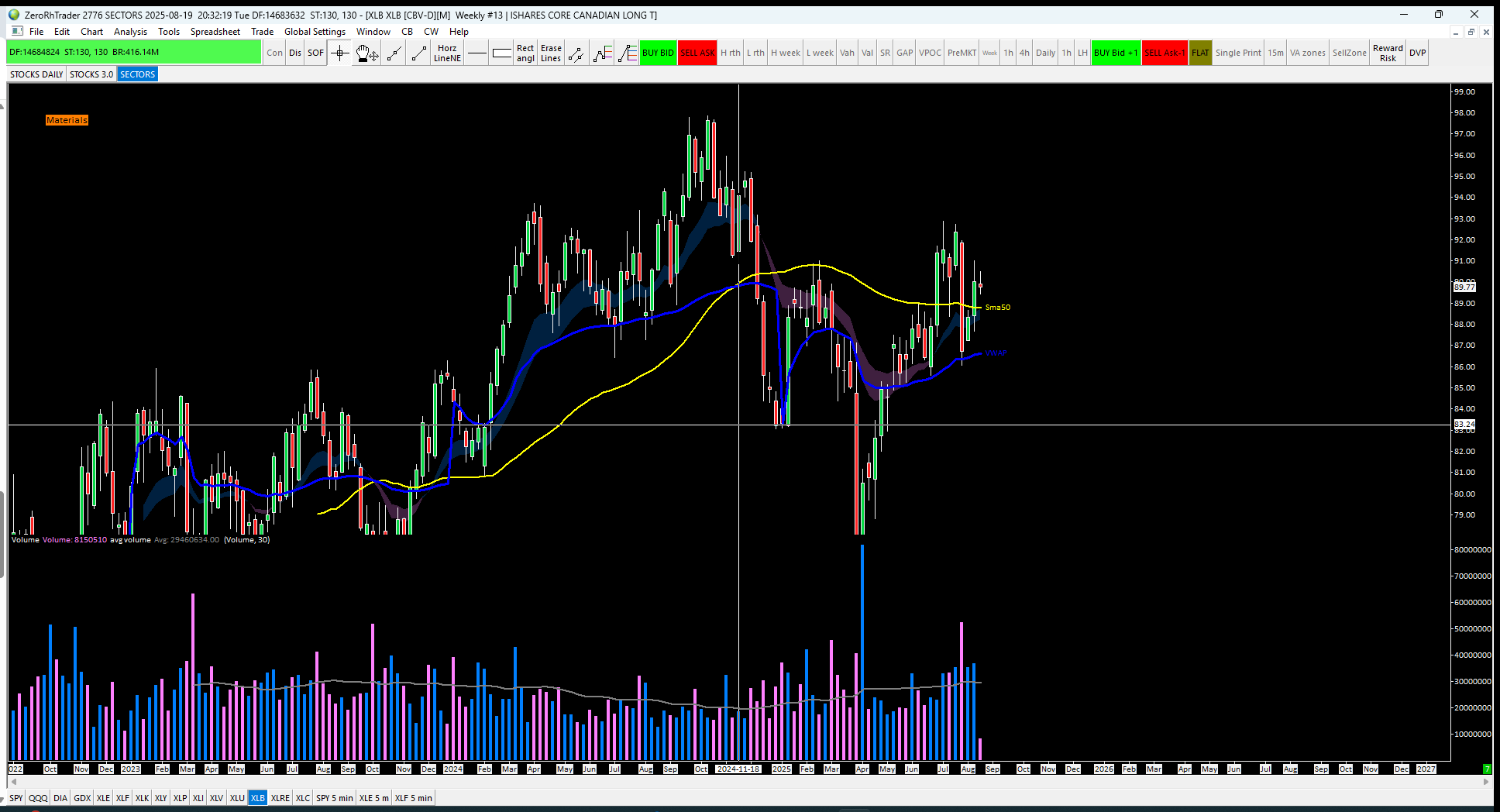Click the green BUY BID button
The width and height of the screenshot is (1500, 812).
point(658,53)
